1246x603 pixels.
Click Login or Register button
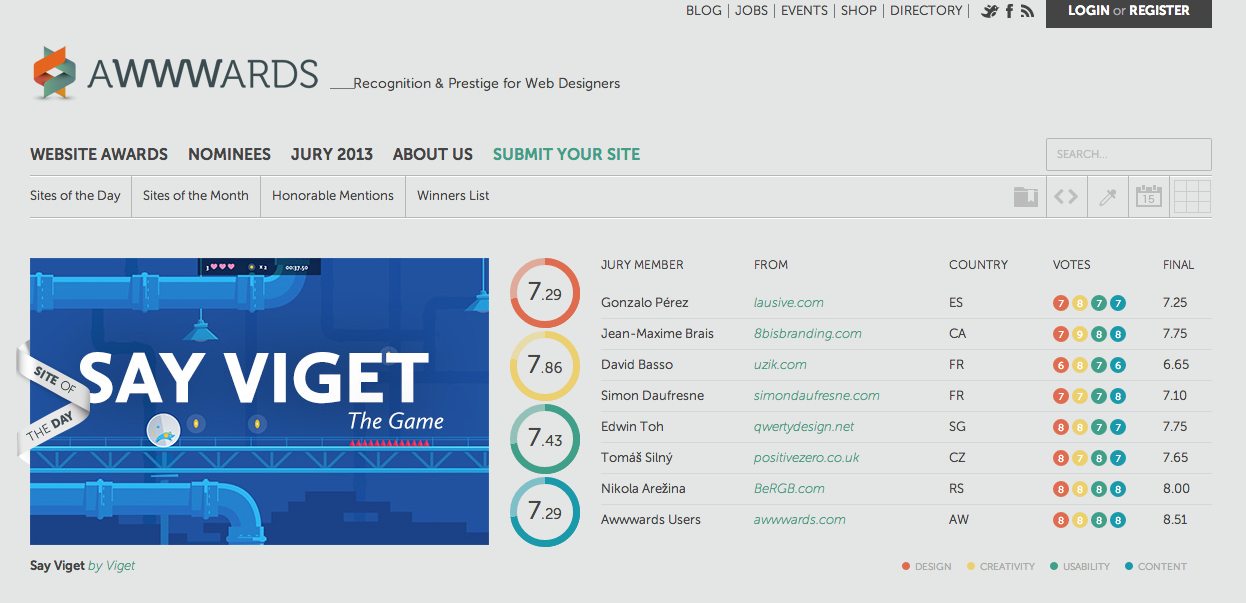[x=1129, y=12]
